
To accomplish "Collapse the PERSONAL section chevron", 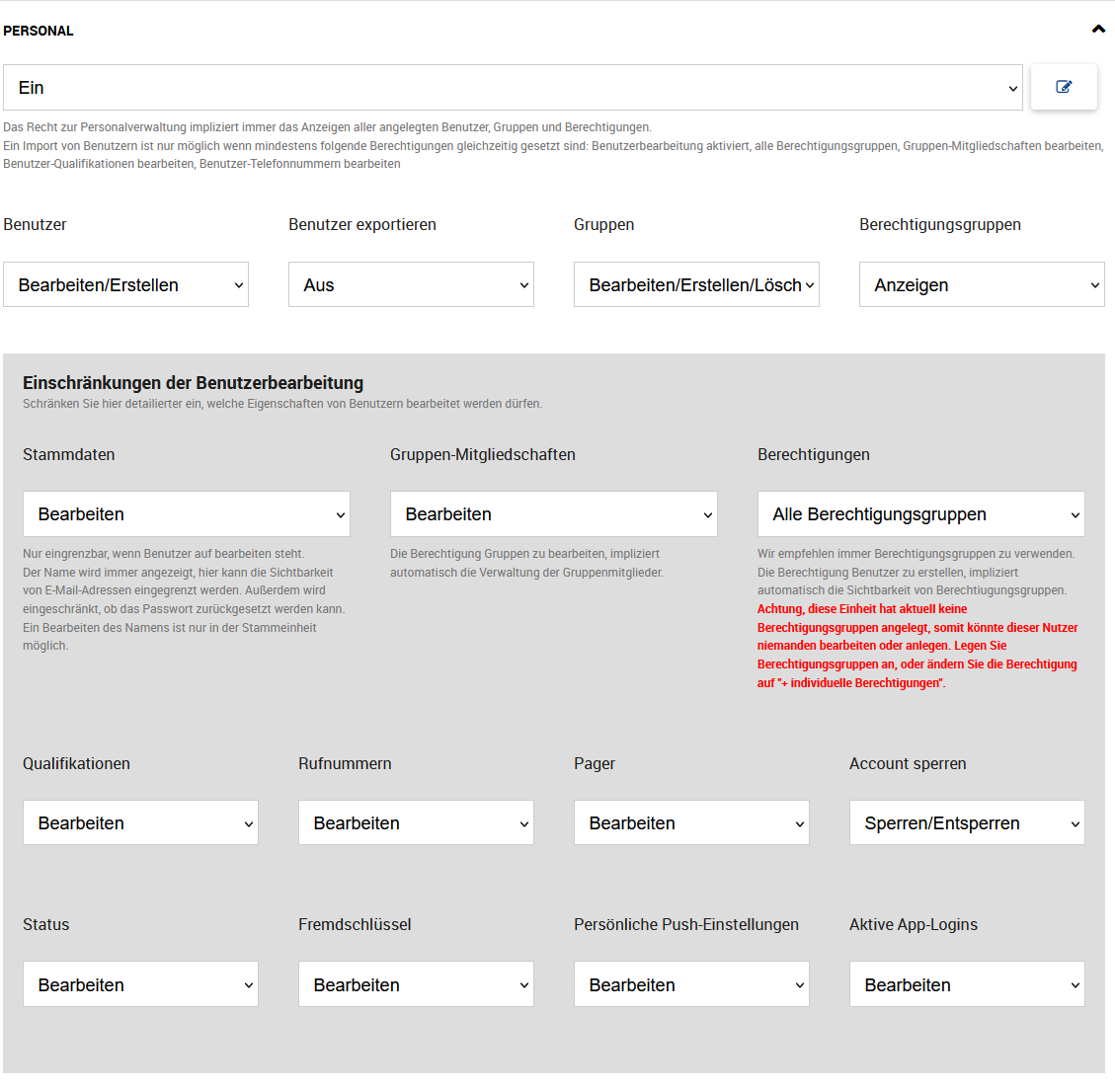I will point(1098,30).
